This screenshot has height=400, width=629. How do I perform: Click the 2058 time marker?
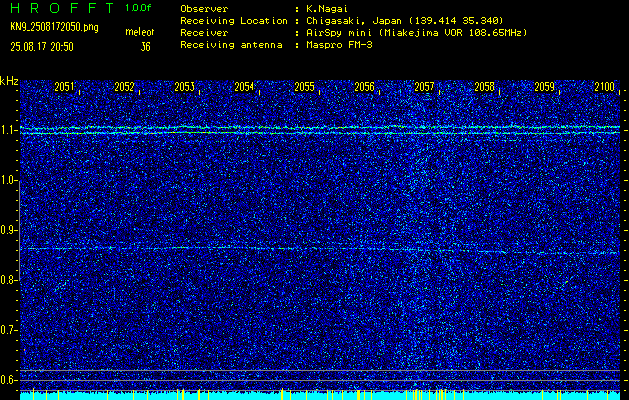tap(485, 87)
